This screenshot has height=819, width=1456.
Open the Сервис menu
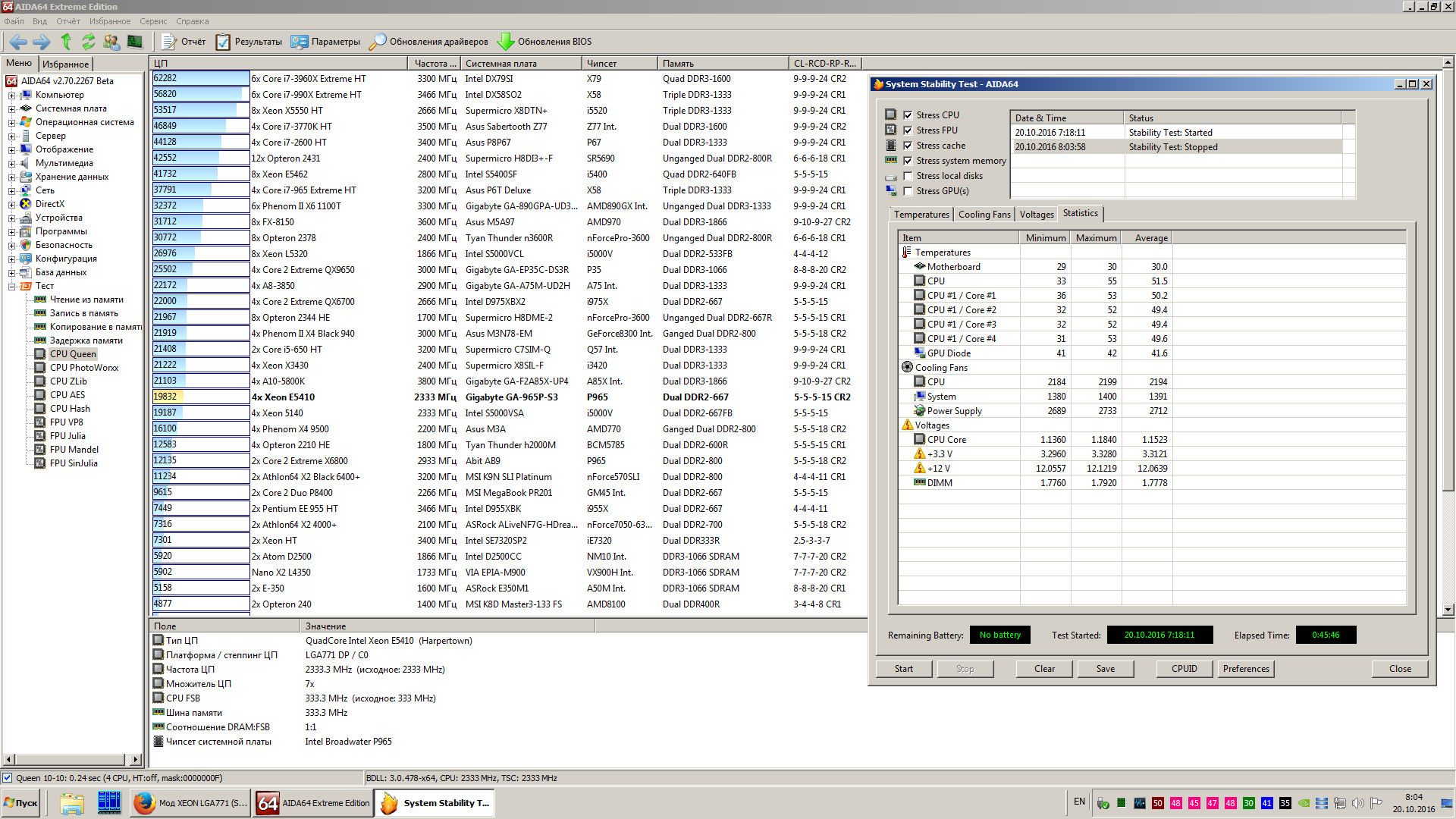click(x=153, y=21)
